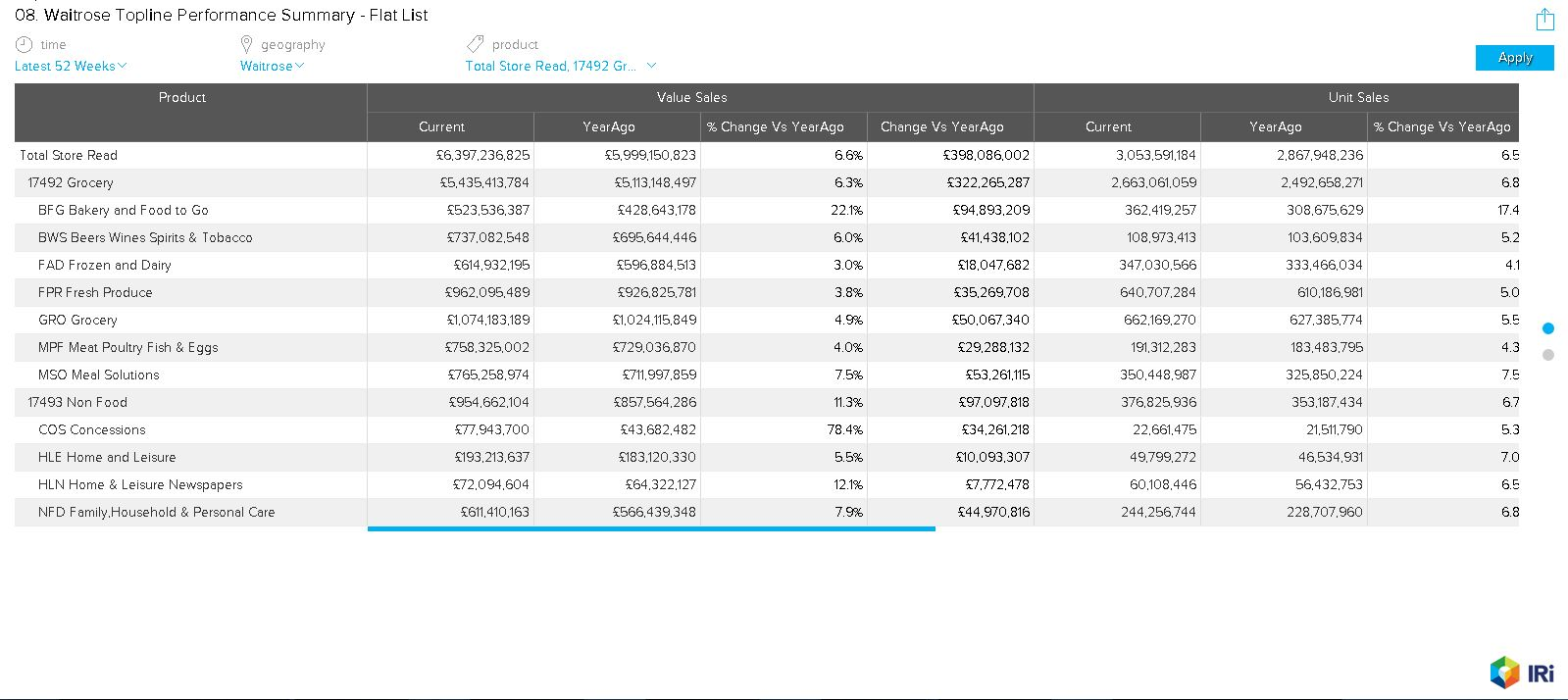Click the £97,097,818 Non Food change cell
Screen dimensions: 1568x700
click(x=950, y=402)
